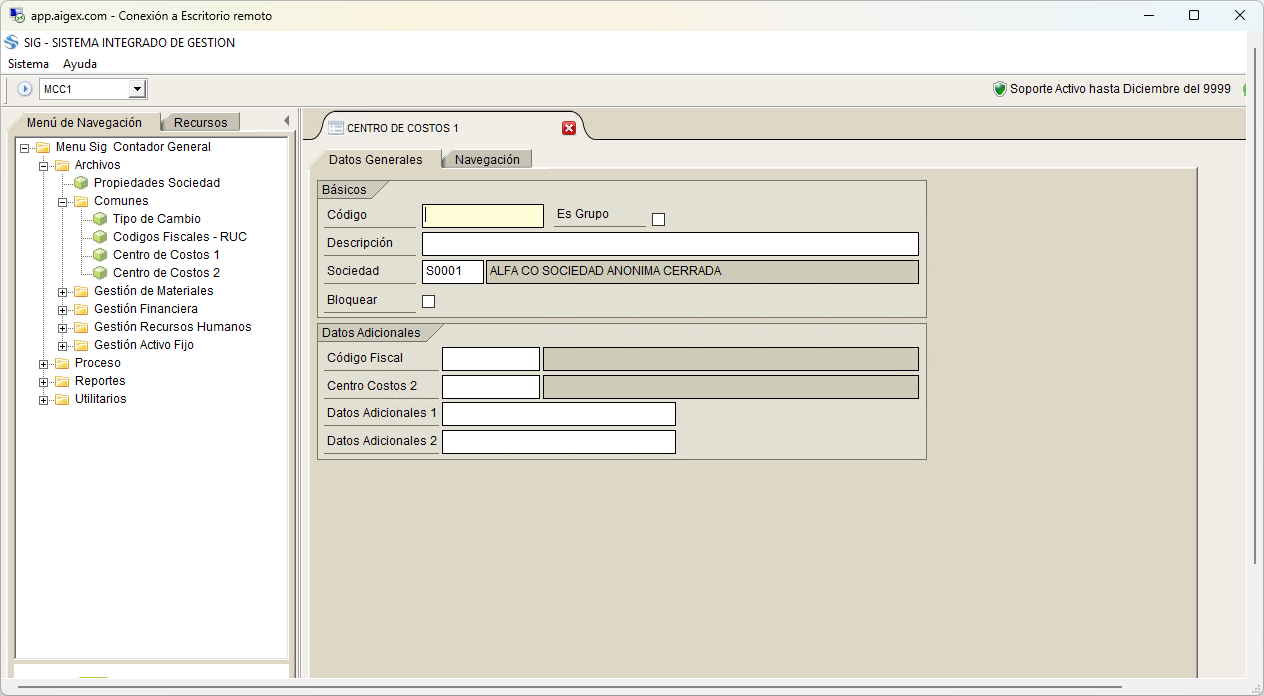
Task: Click the SIG application logo icon
Action: click(12, 43)
